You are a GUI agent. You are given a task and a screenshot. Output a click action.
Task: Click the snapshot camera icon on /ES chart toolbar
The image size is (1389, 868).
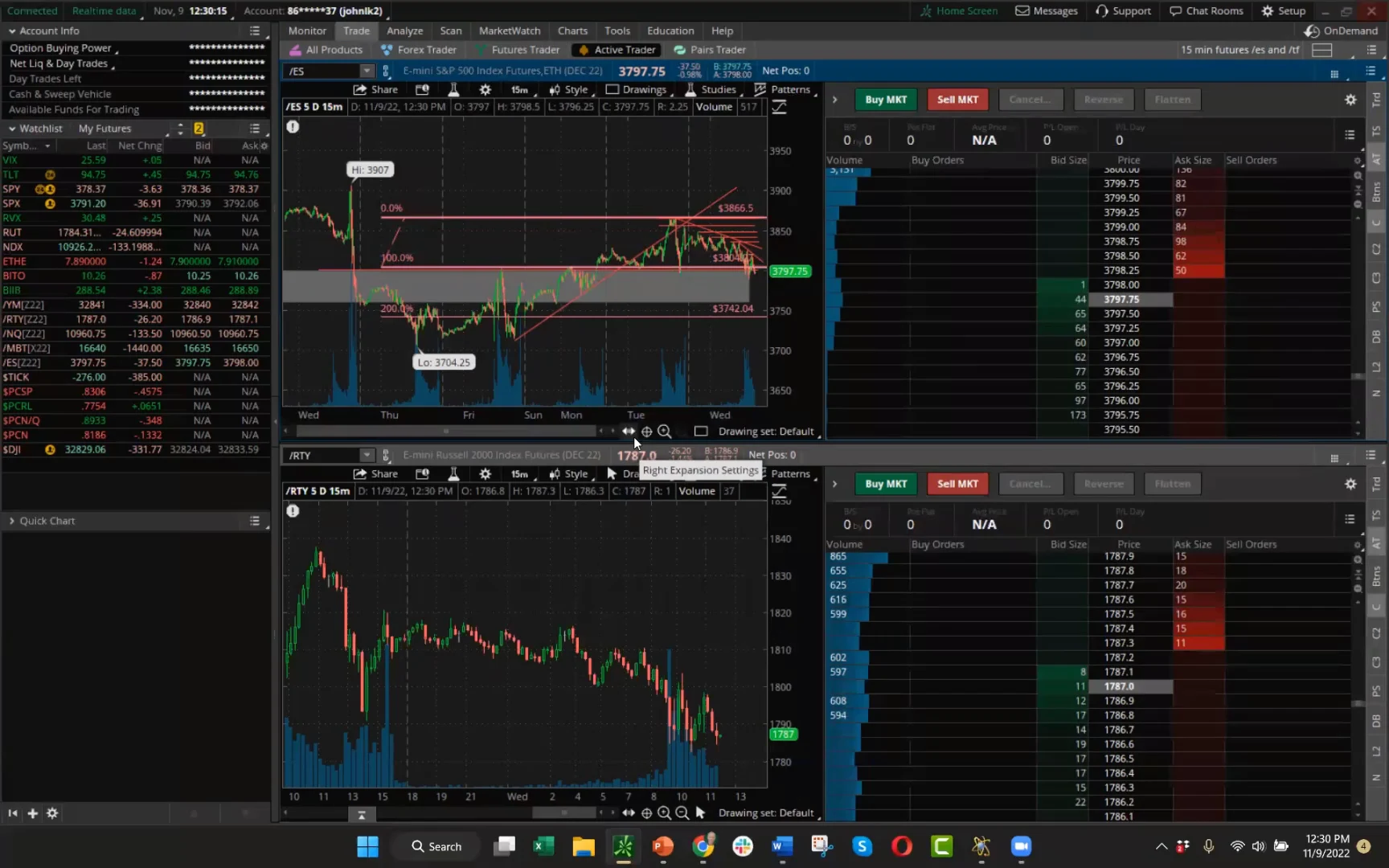click(422, 89)
